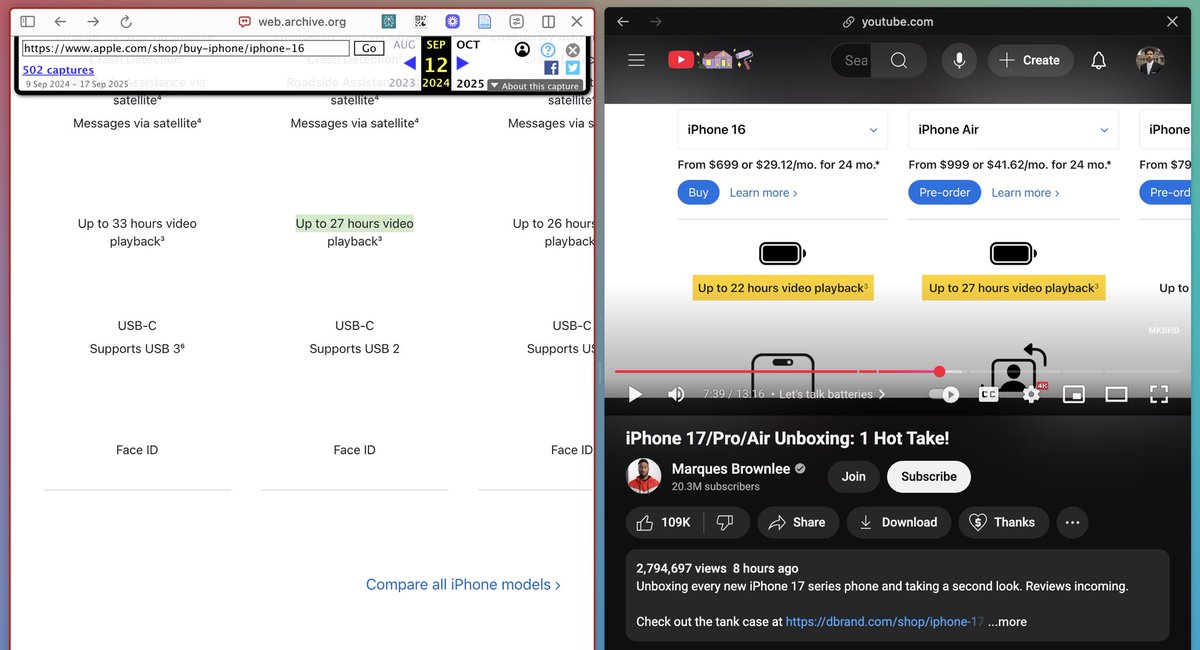The width and height of the screenshot is (1200, 650).
Task: Go to the YouTube home logo
Action: coord(711,60)
